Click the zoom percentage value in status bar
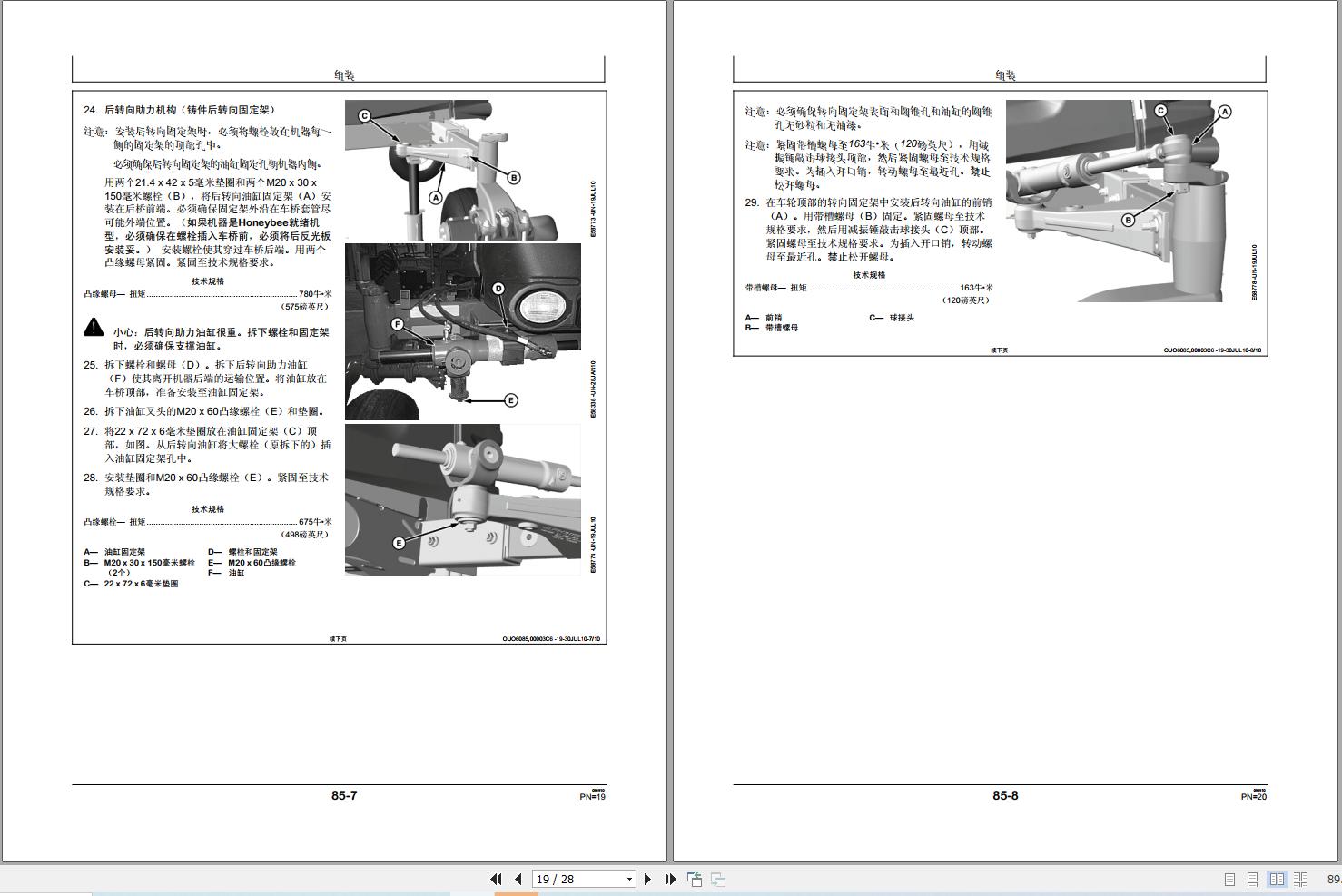Screen dimensions: 1342x896 (1334, 880)
